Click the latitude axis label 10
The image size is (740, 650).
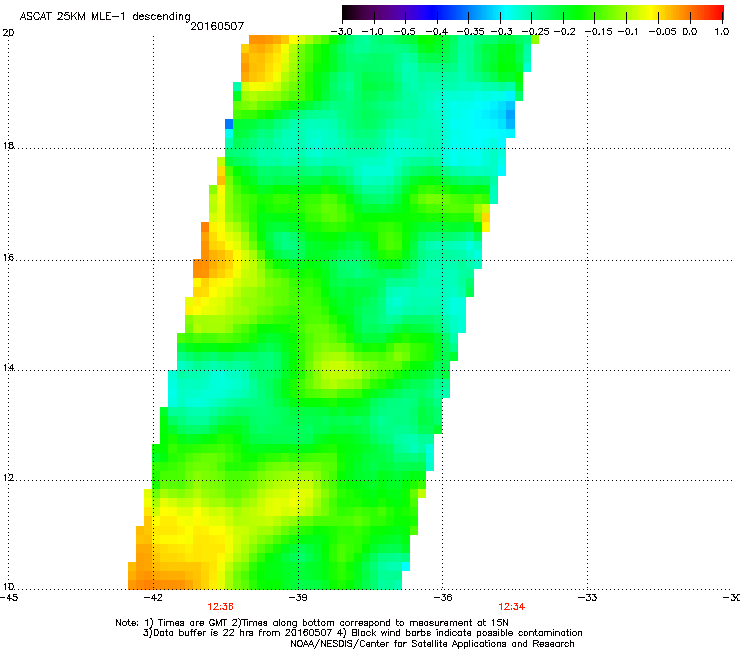pos(8,587)
